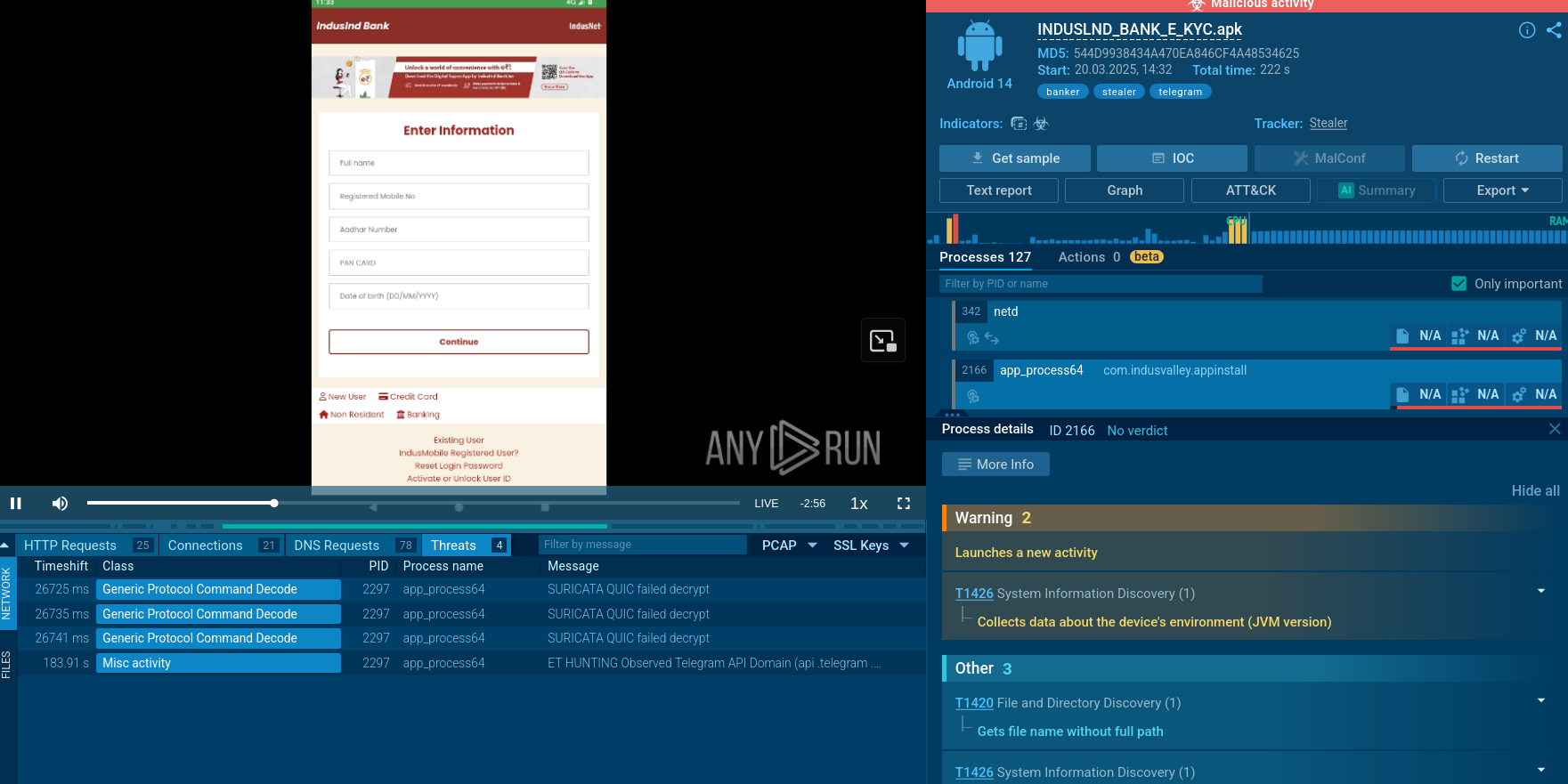Click netd gears icon N/A
This screenshot has width=1568, height=784.
[x=1534, y=335]
